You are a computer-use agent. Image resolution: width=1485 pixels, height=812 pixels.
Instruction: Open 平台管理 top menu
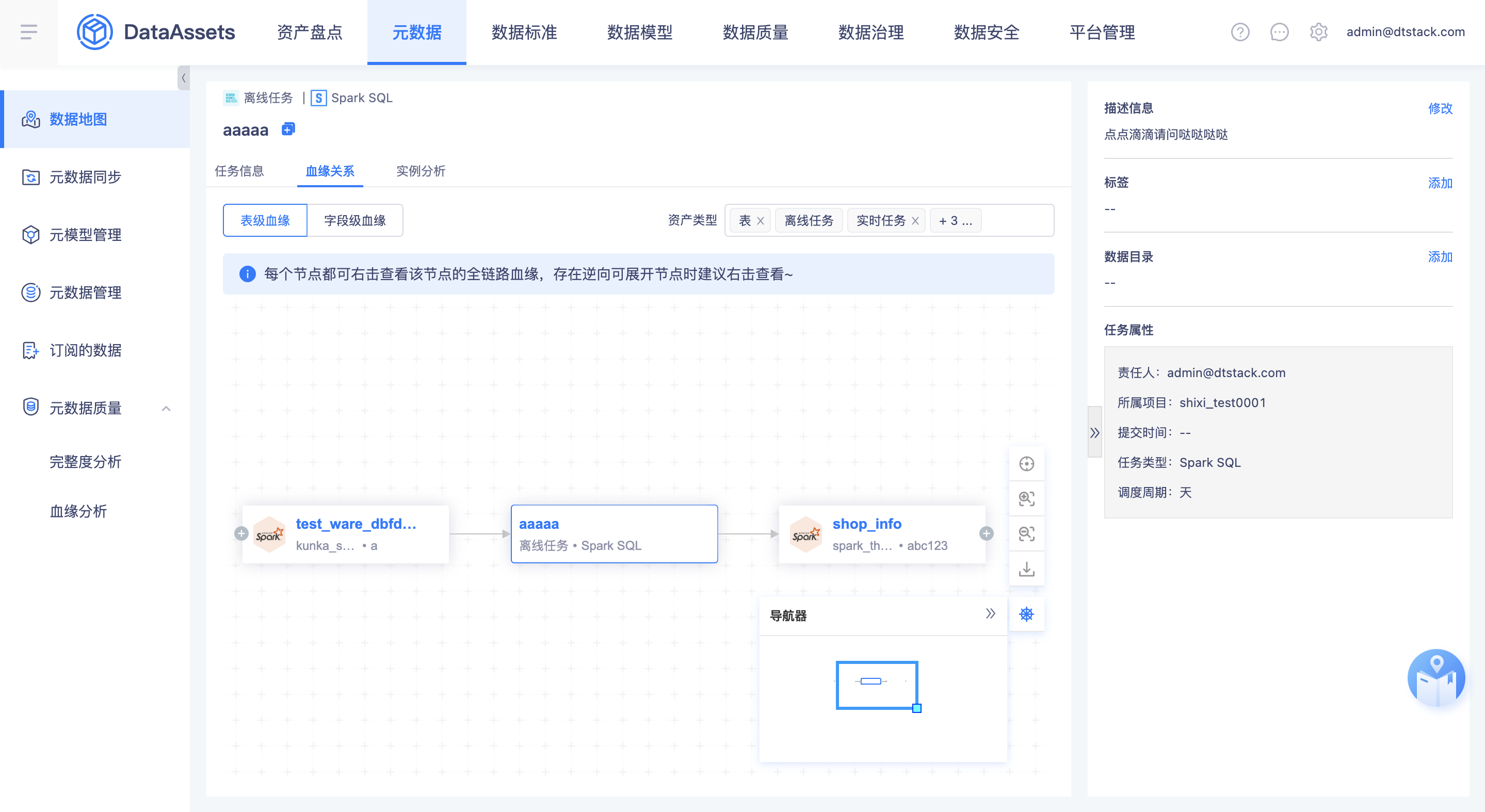tap(1102, 33)
